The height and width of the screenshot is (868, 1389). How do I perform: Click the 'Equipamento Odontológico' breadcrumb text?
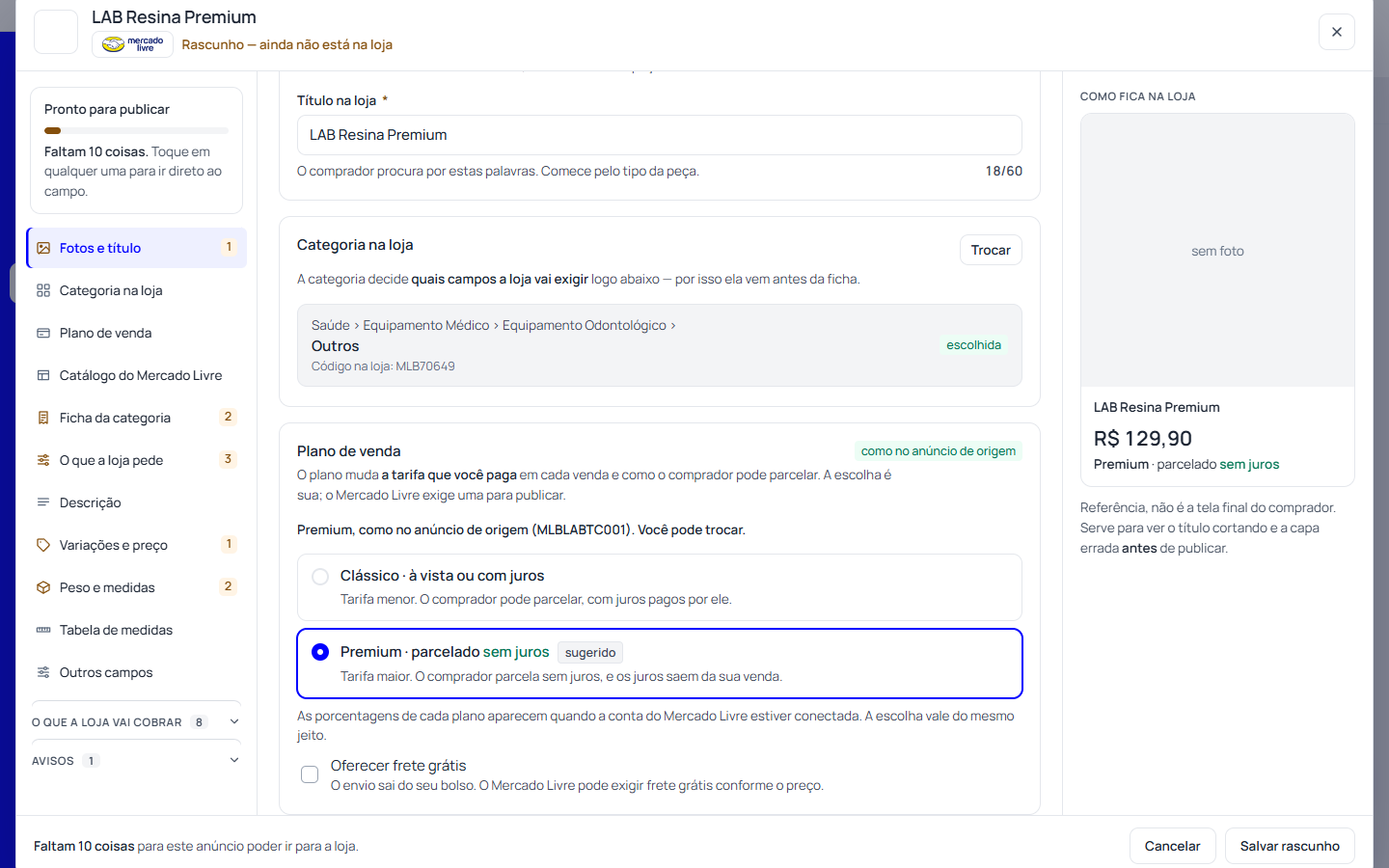[585, 325]
